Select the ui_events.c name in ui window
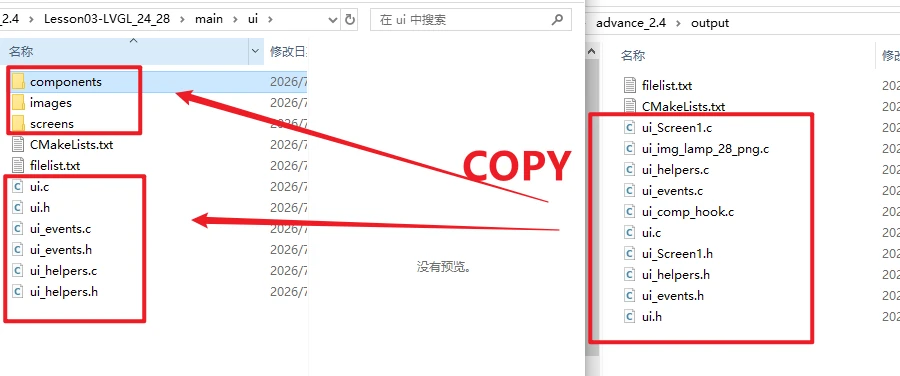This screenshot has width=900, height=376. (x=61, y=228)
